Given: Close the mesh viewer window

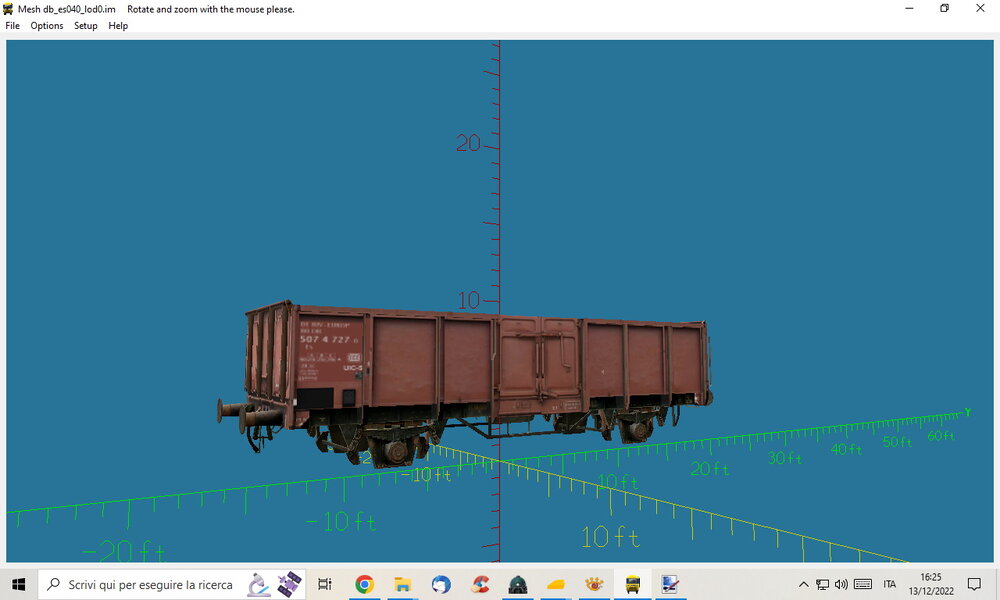Looking at the screenshot, I should coord(980,8).
